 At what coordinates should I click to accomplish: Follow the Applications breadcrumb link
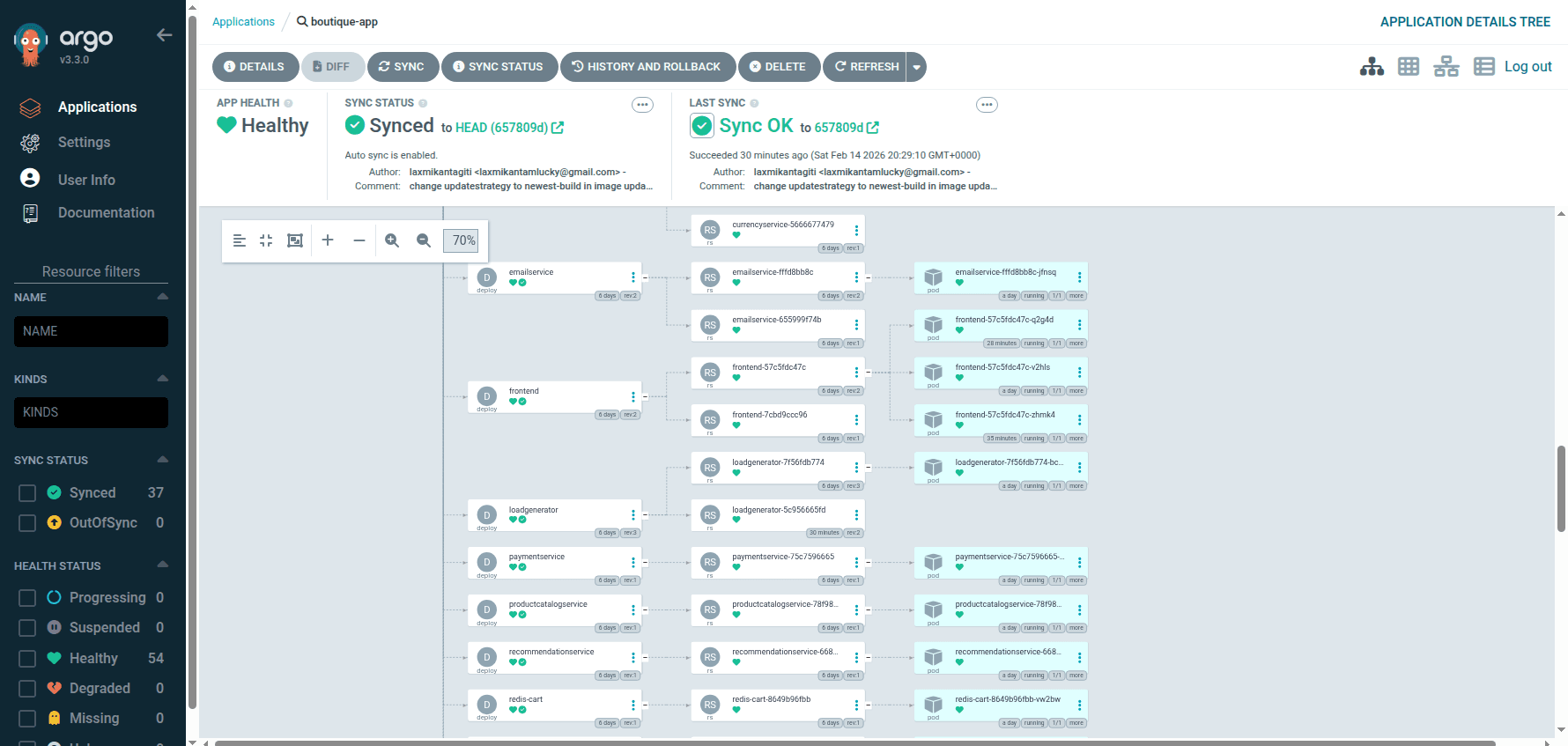click(243, 22)
